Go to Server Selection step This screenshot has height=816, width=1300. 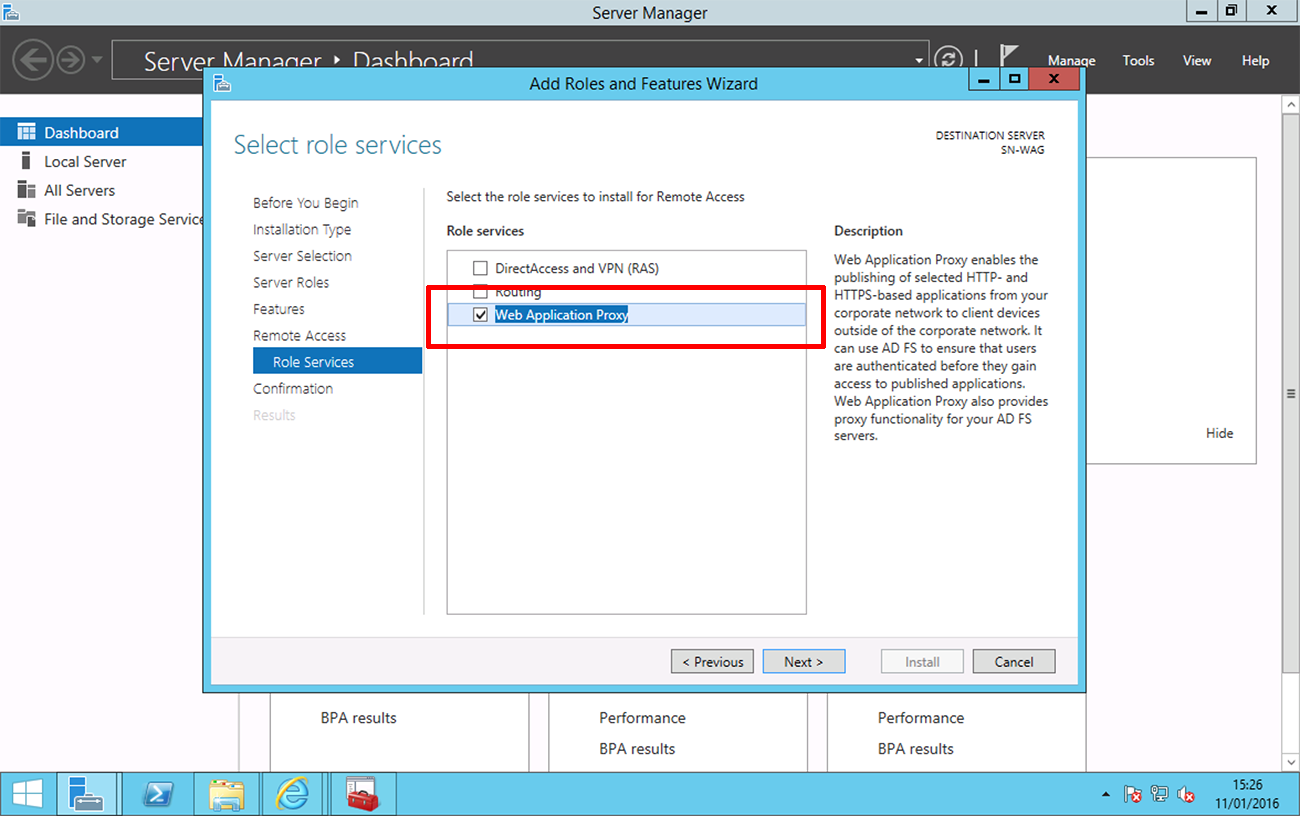302,256
